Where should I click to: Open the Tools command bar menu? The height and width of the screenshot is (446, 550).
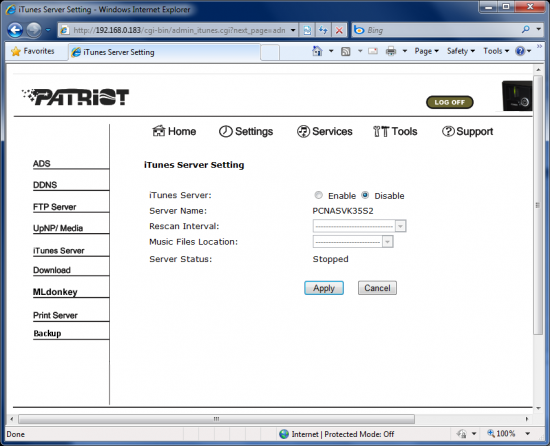(x=496, y=51)
